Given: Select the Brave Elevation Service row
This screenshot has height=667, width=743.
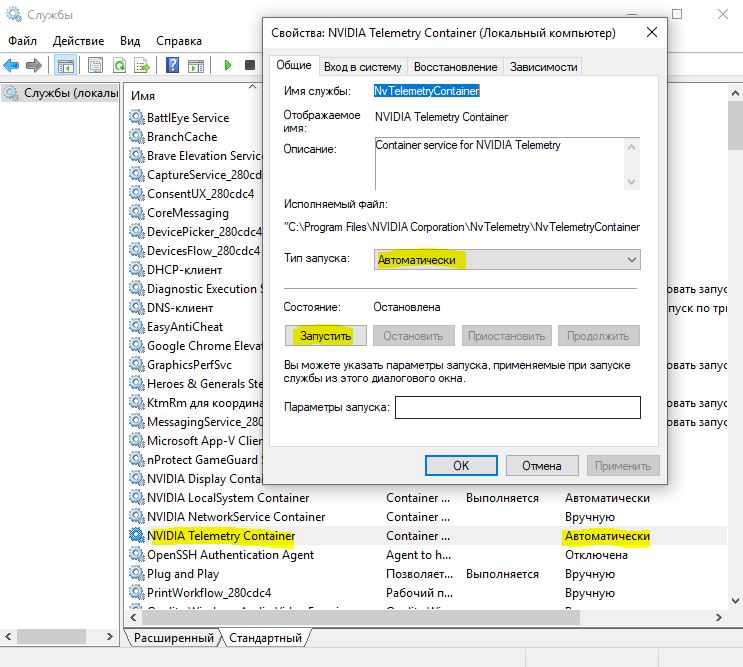Looking at the screenshot, I should tap(195, 155).
